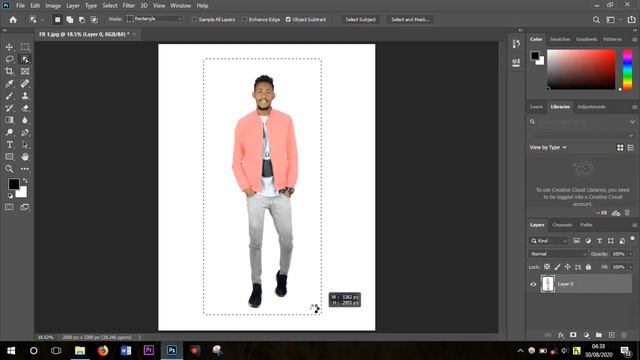Hide Layer 0 with the eye icon
640x360 pixels.
pos(533,284)
